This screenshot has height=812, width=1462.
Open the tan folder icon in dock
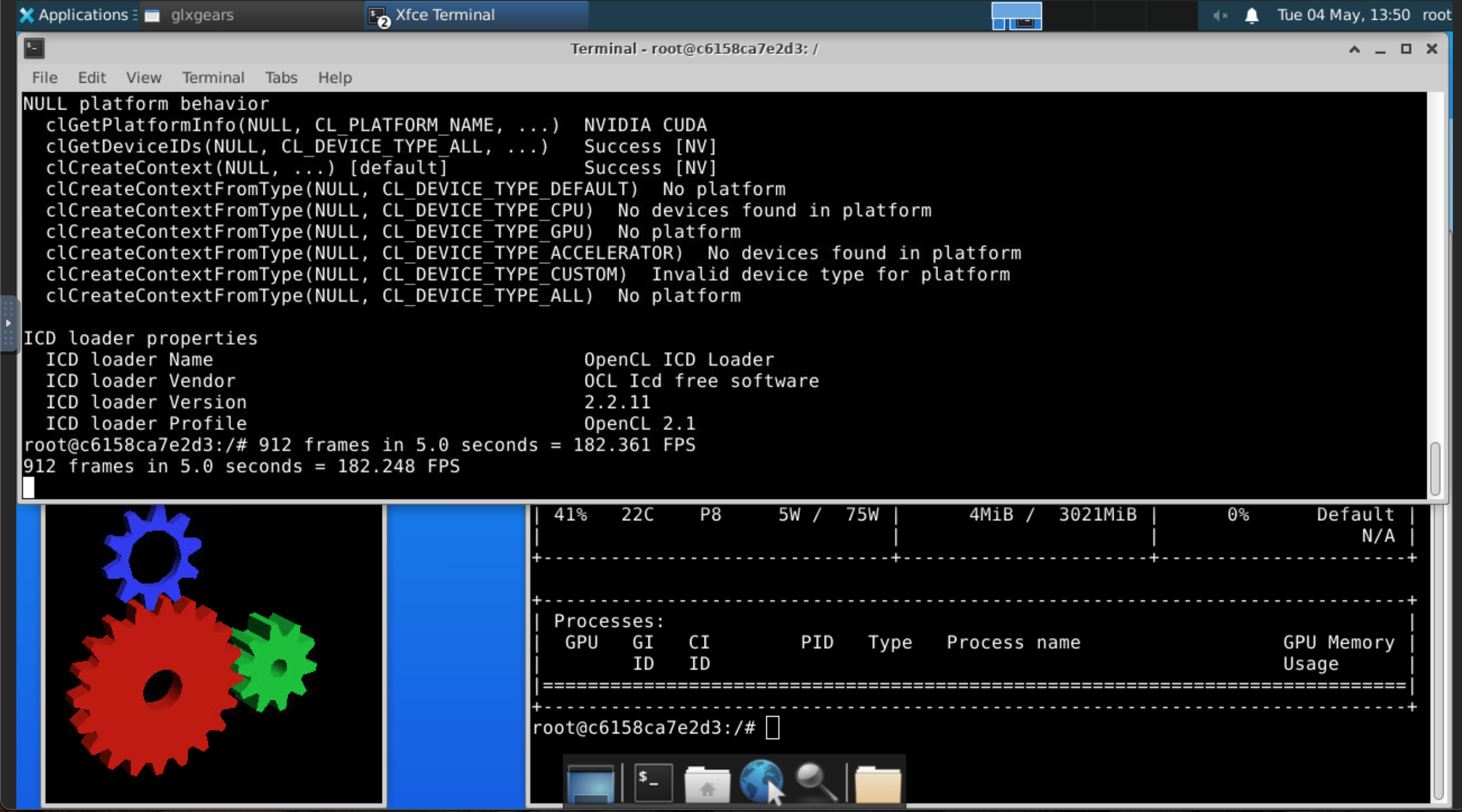877,784
